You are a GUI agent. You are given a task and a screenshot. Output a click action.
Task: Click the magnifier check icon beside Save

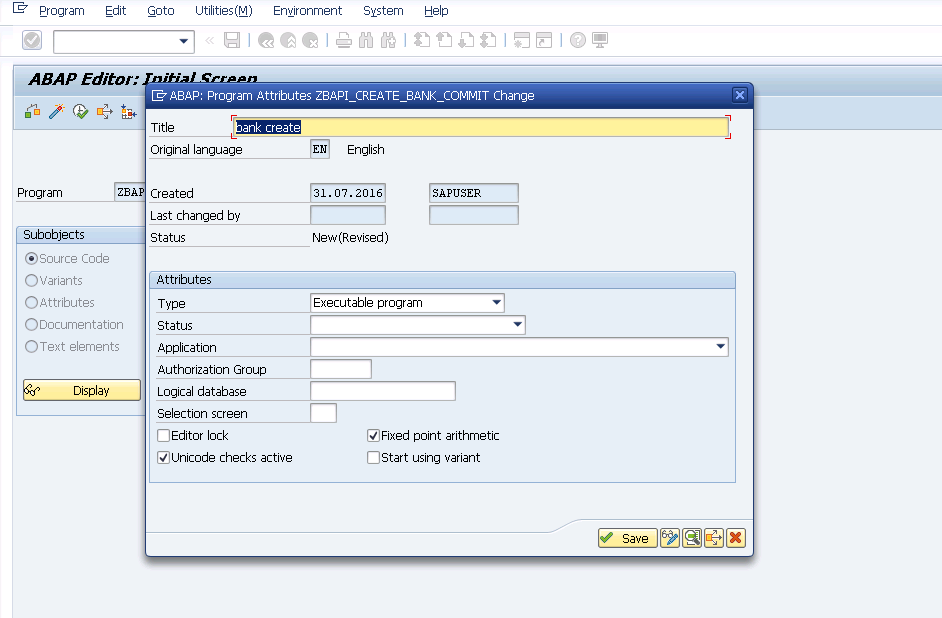pyautogui.click(x=692, y=538)
